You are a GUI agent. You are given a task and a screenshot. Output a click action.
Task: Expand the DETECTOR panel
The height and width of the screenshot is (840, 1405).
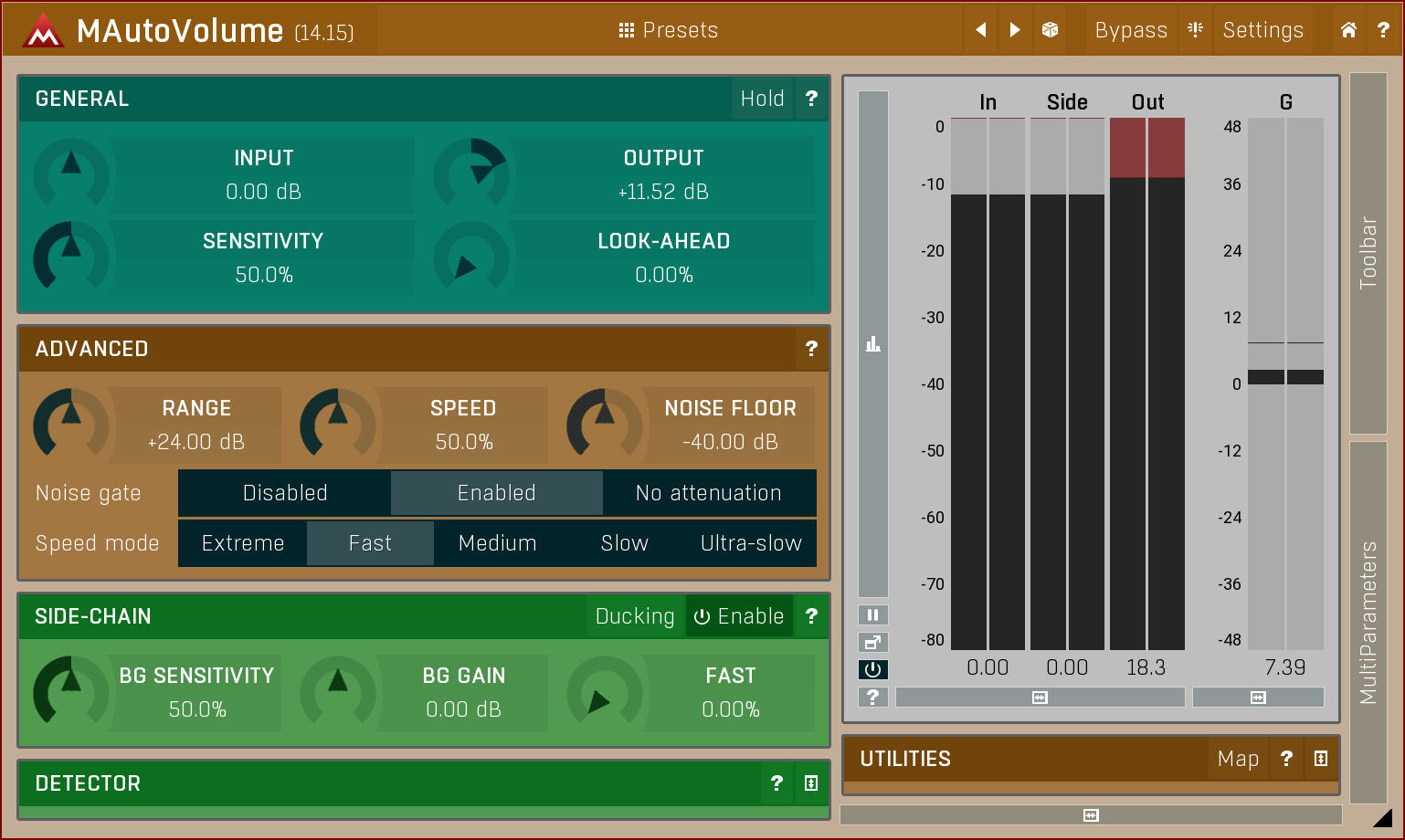point(810,783)
